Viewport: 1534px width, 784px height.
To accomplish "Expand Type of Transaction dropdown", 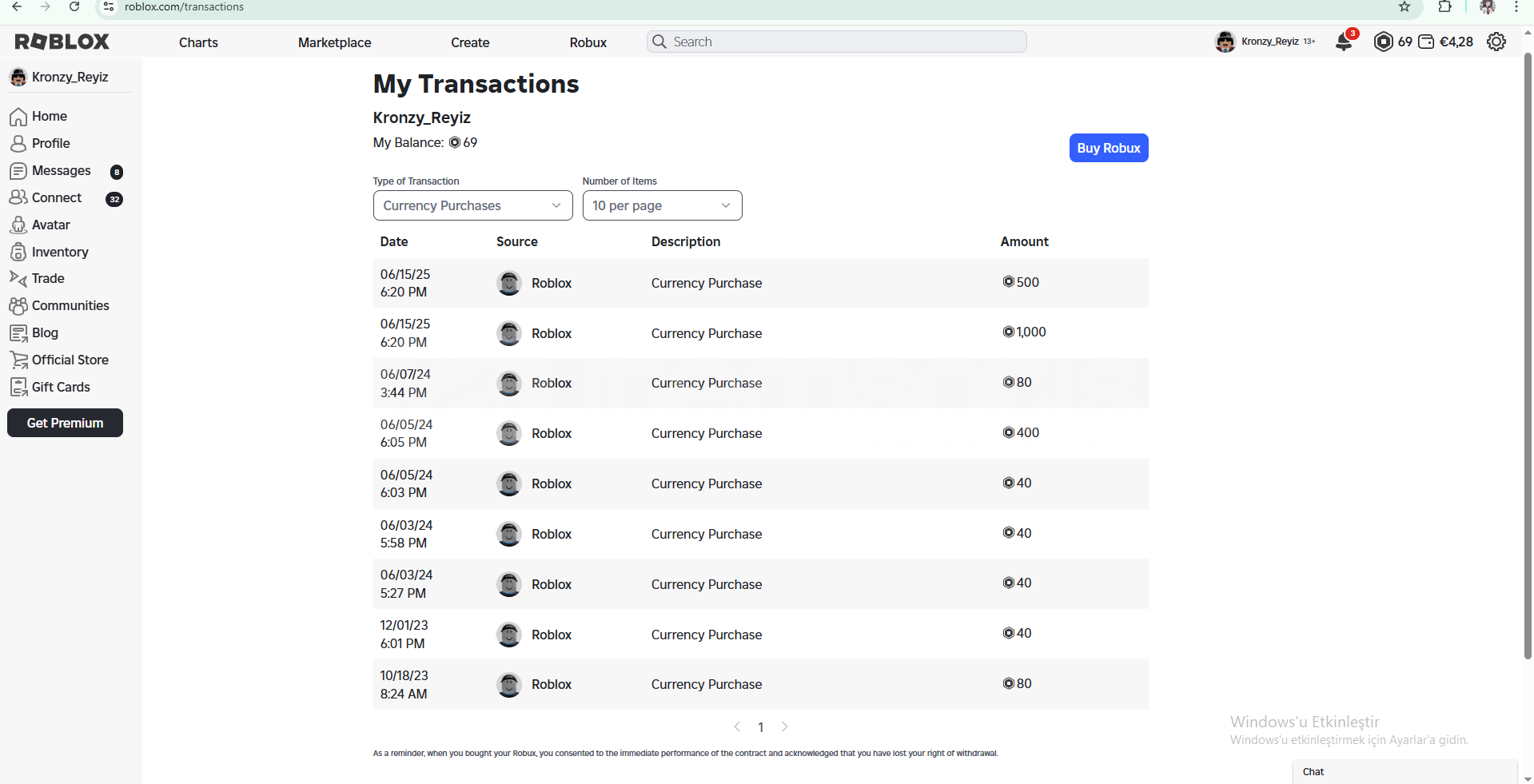I will coord(472,205).
